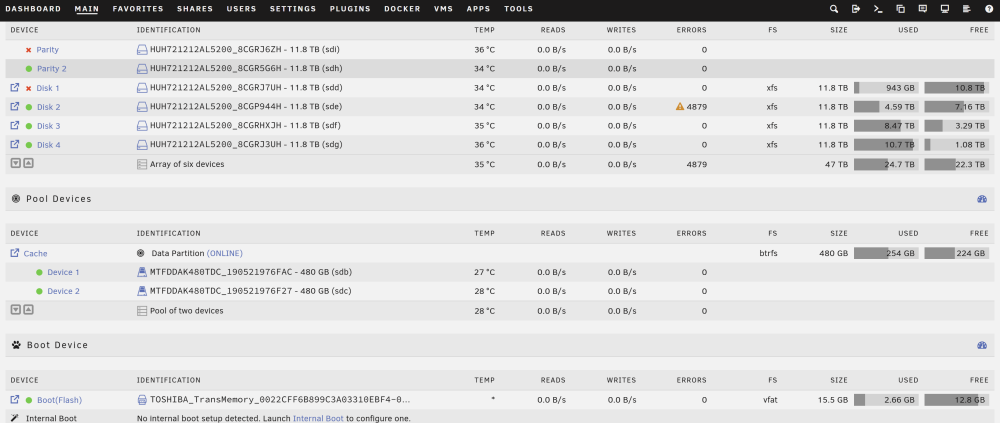Browse Disk 4 via its open-share icon
The height and width of the screenshot is (423, 1000).
tap(15, 145)
